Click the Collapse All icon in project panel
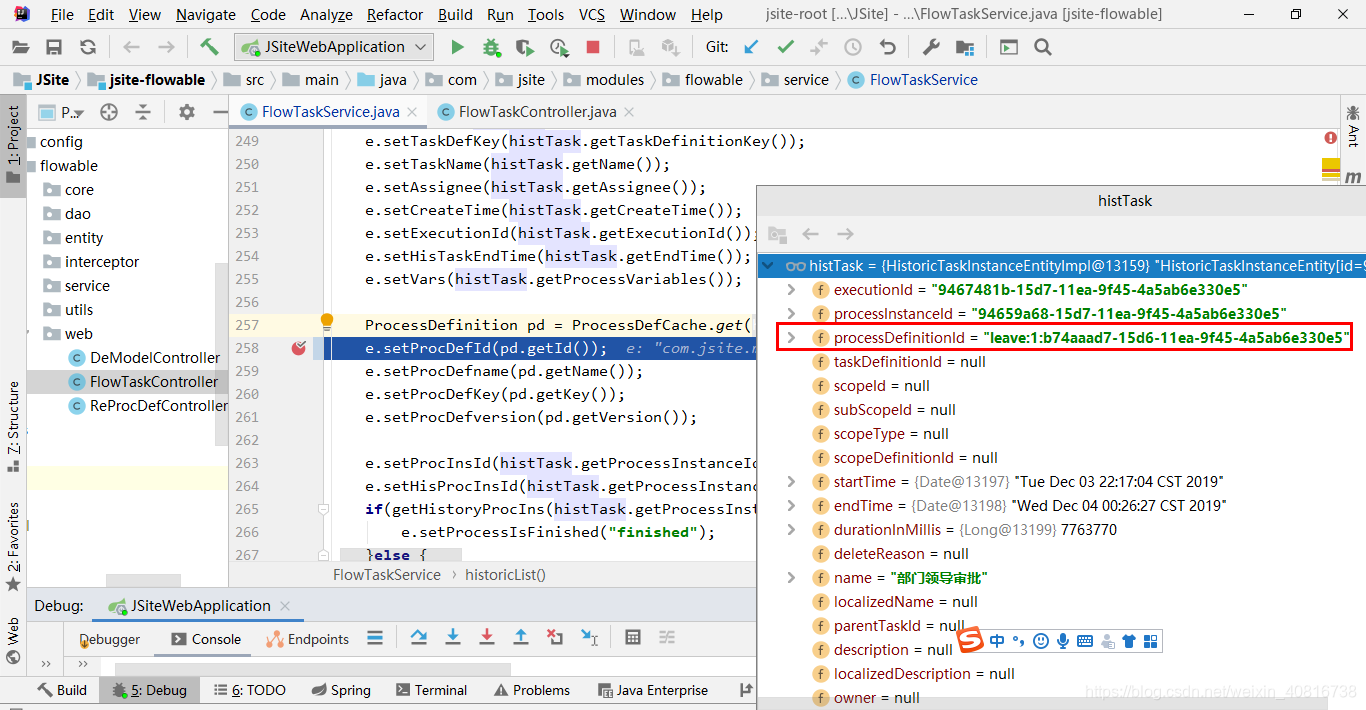The width and height of the screenshot is (1366, 710). [x=143, y=112]
